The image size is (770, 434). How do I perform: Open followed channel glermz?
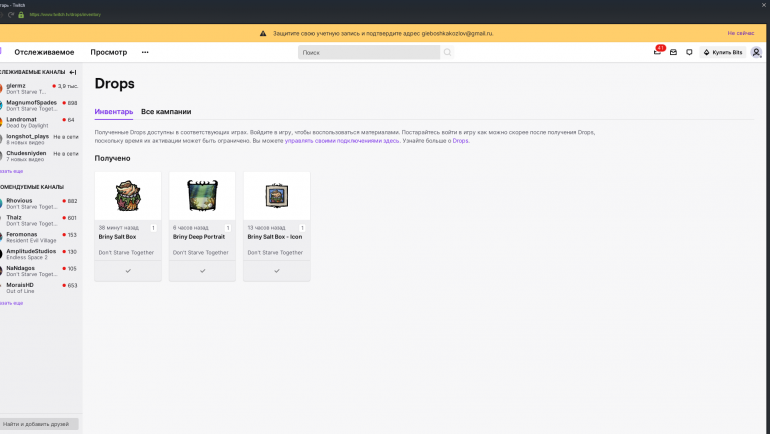pos(39,88)
